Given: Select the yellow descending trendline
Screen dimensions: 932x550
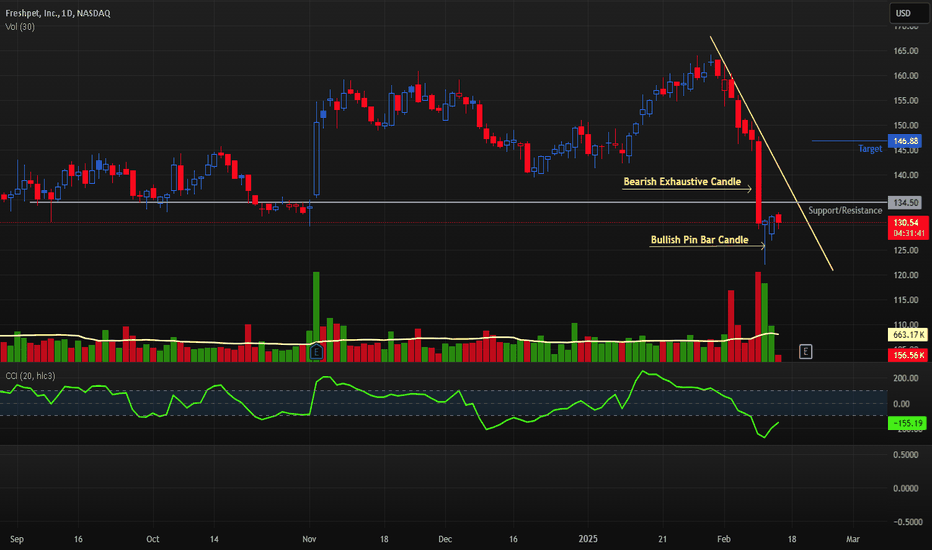Looking at the screenshot, I should (x=772, y=153).
